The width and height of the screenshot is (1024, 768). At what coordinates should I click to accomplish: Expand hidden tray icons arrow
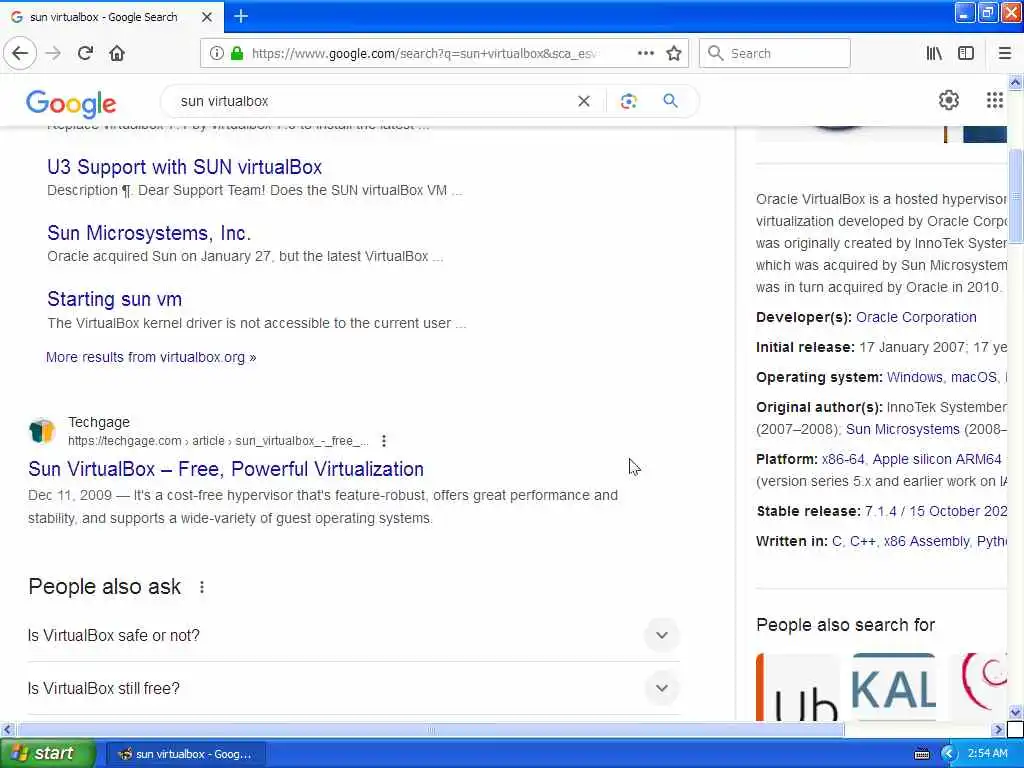pyautogui.click(x=948, y=754)
